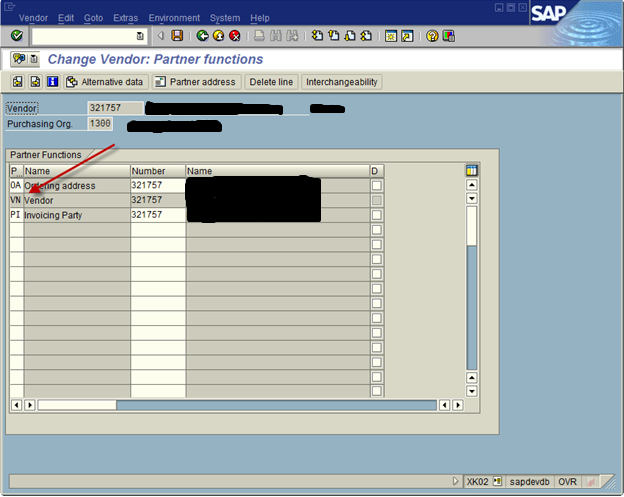This screenshot has width=624, height=497.
Task: Open the Customize Local Layout icon
Action: point(448,36)
